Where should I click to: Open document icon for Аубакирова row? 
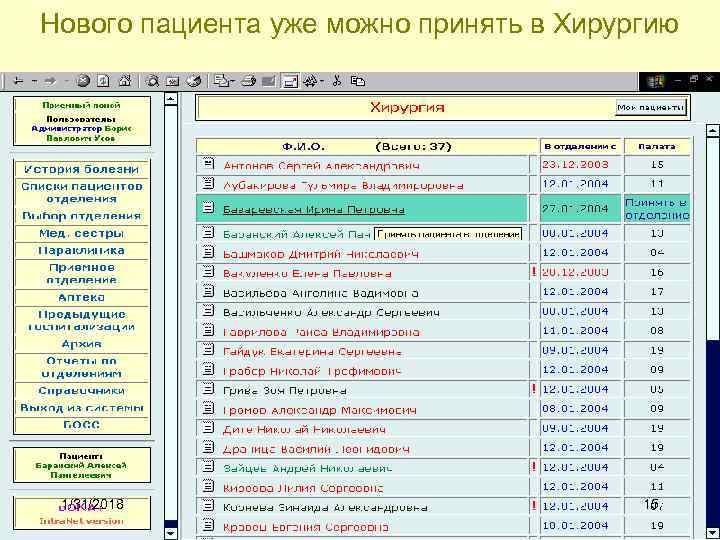tap(208, 183)
